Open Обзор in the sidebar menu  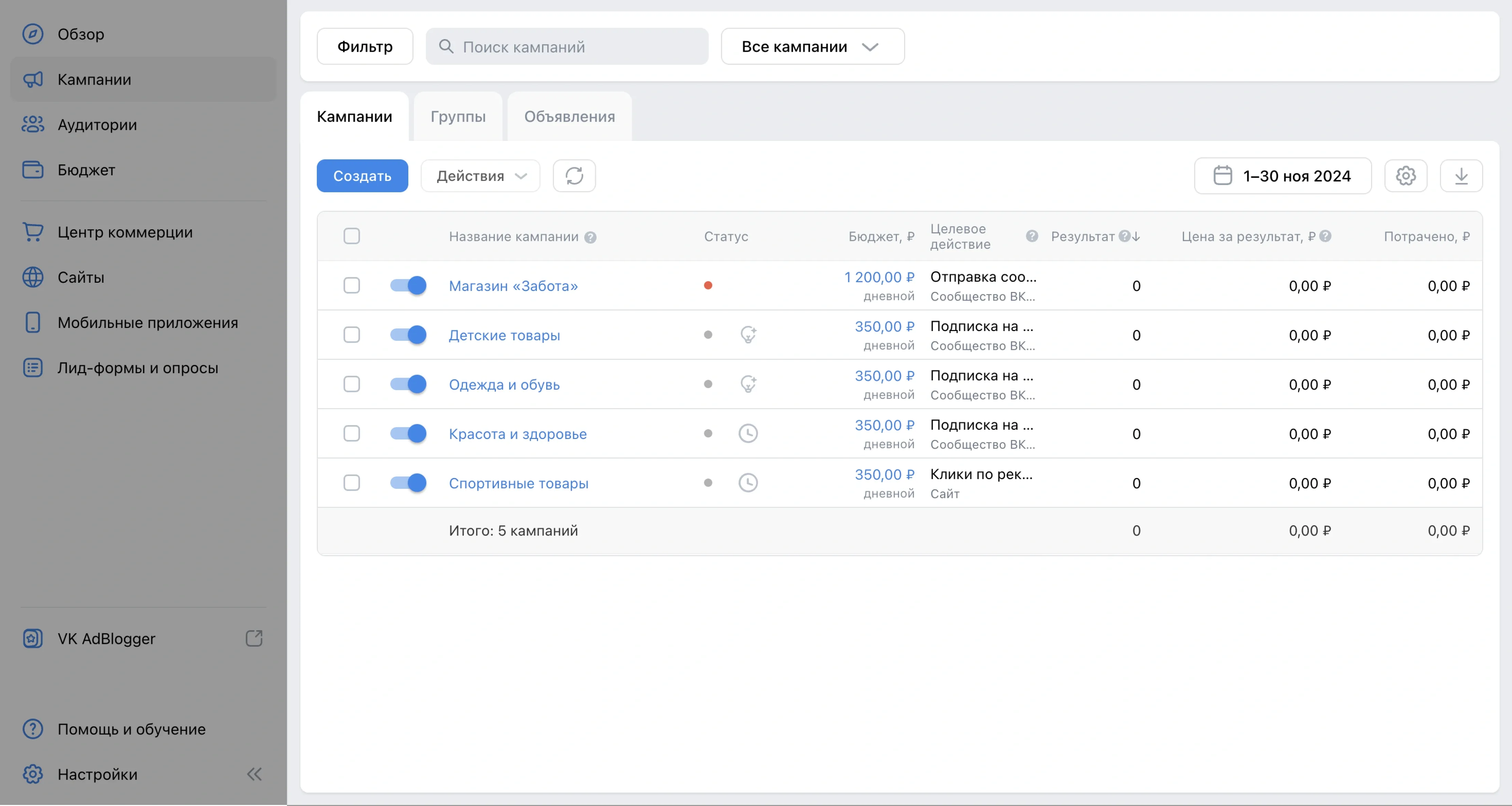(x=143, y=34)
